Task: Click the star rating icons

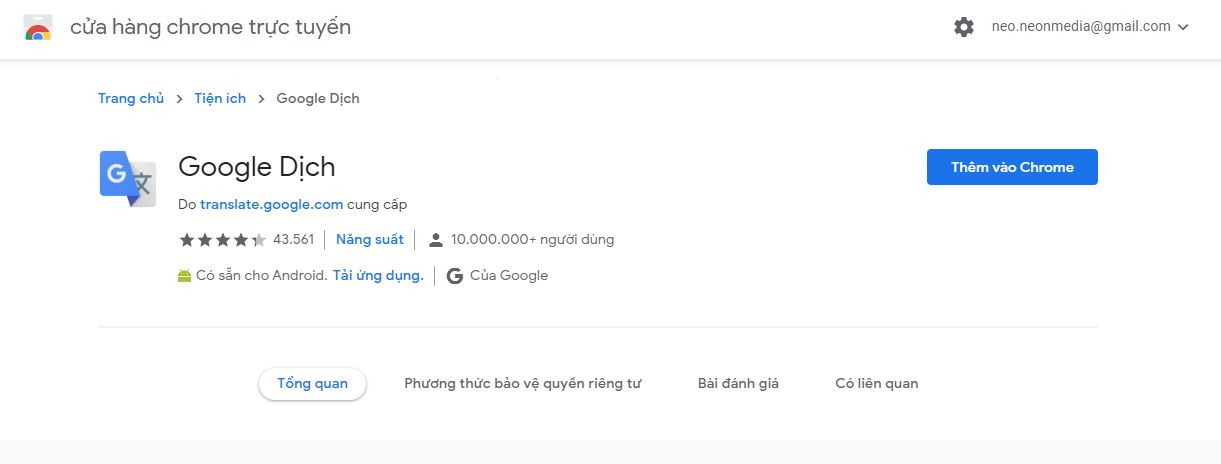Action: coord(222,240)
